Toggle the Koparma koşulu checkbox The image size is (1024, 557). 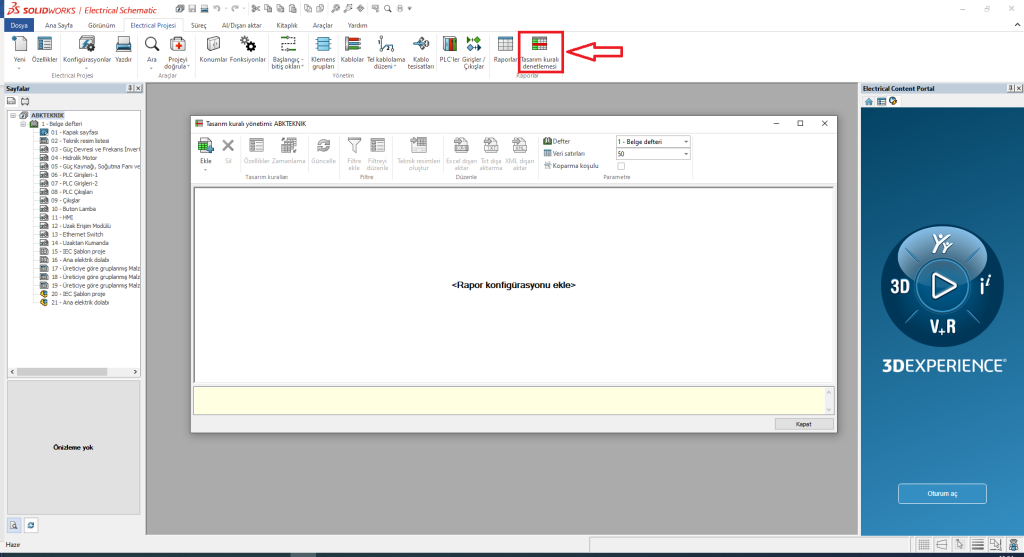[x=621, y=166]
